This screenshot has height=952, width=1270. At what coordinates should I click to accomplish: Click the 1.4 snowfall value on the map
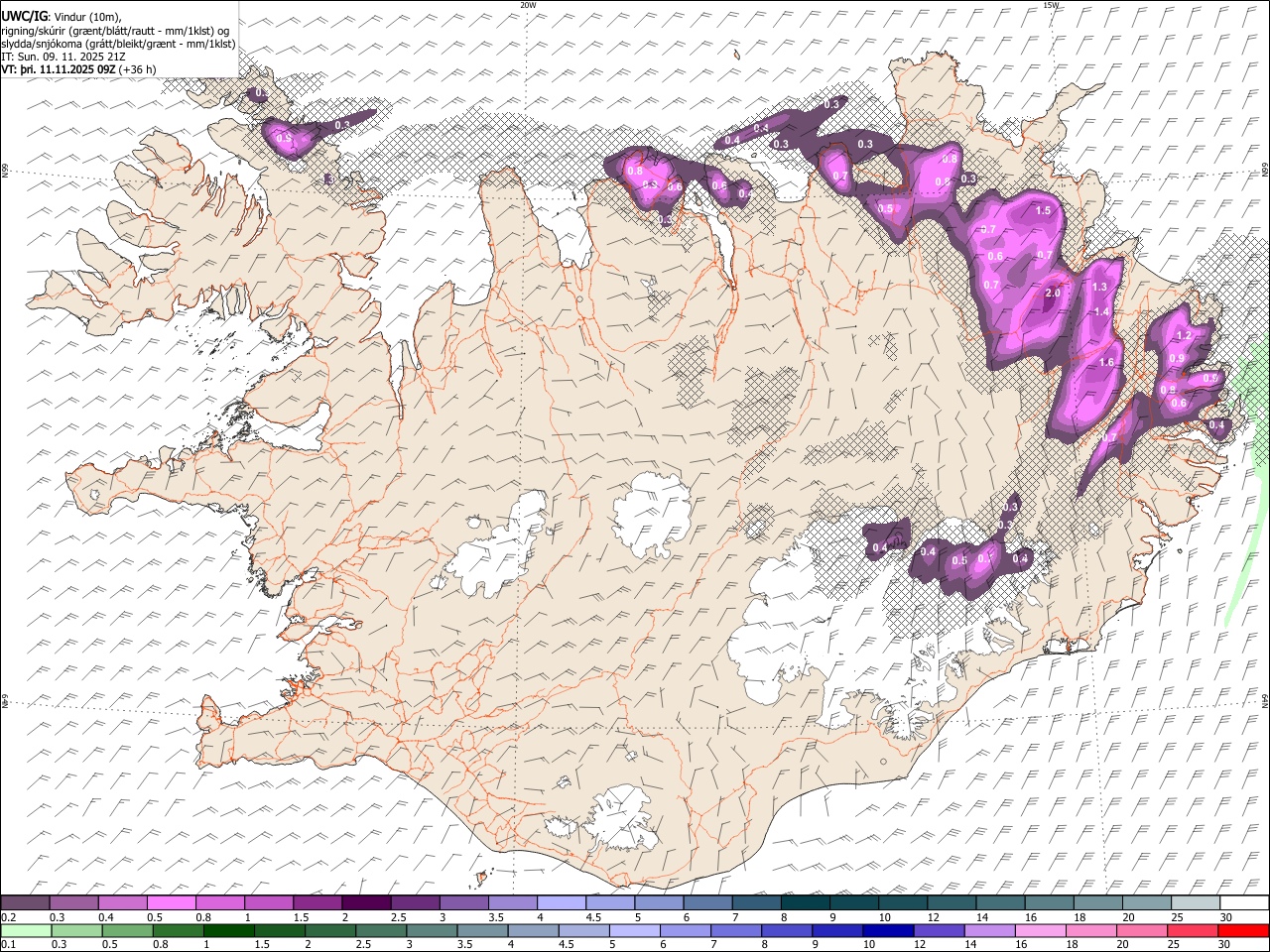pyautogui.click(x=1101, y=311)
